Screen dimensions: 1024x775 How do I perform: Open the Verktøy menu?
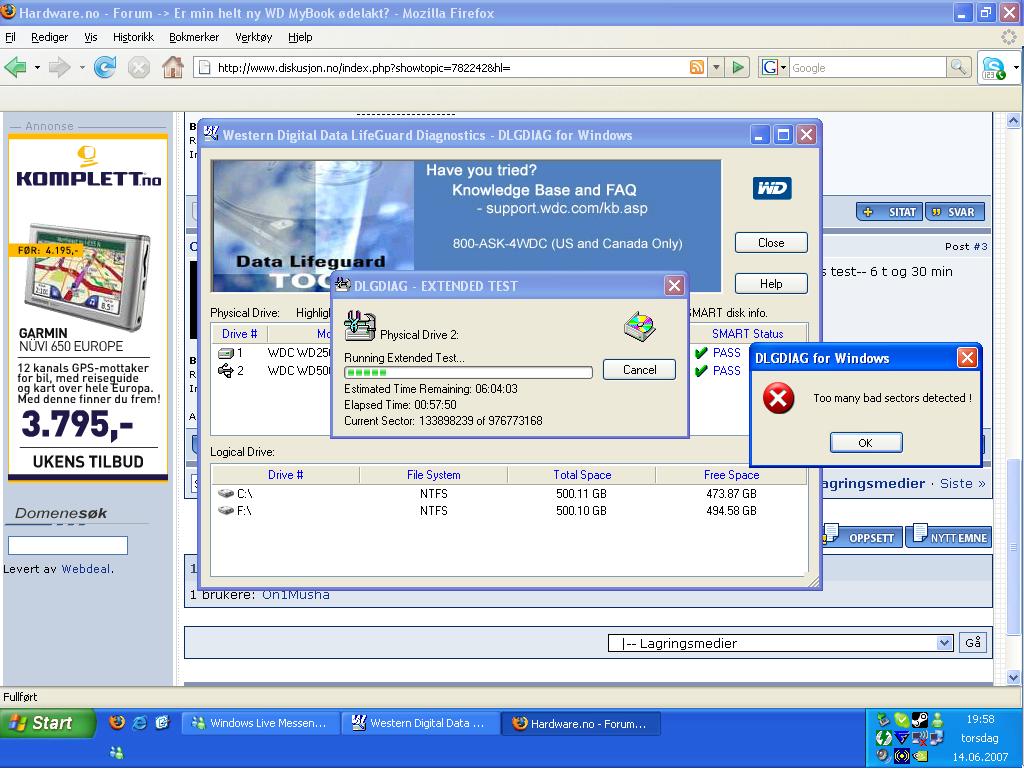pyautogui.click(x=253, y=37)
